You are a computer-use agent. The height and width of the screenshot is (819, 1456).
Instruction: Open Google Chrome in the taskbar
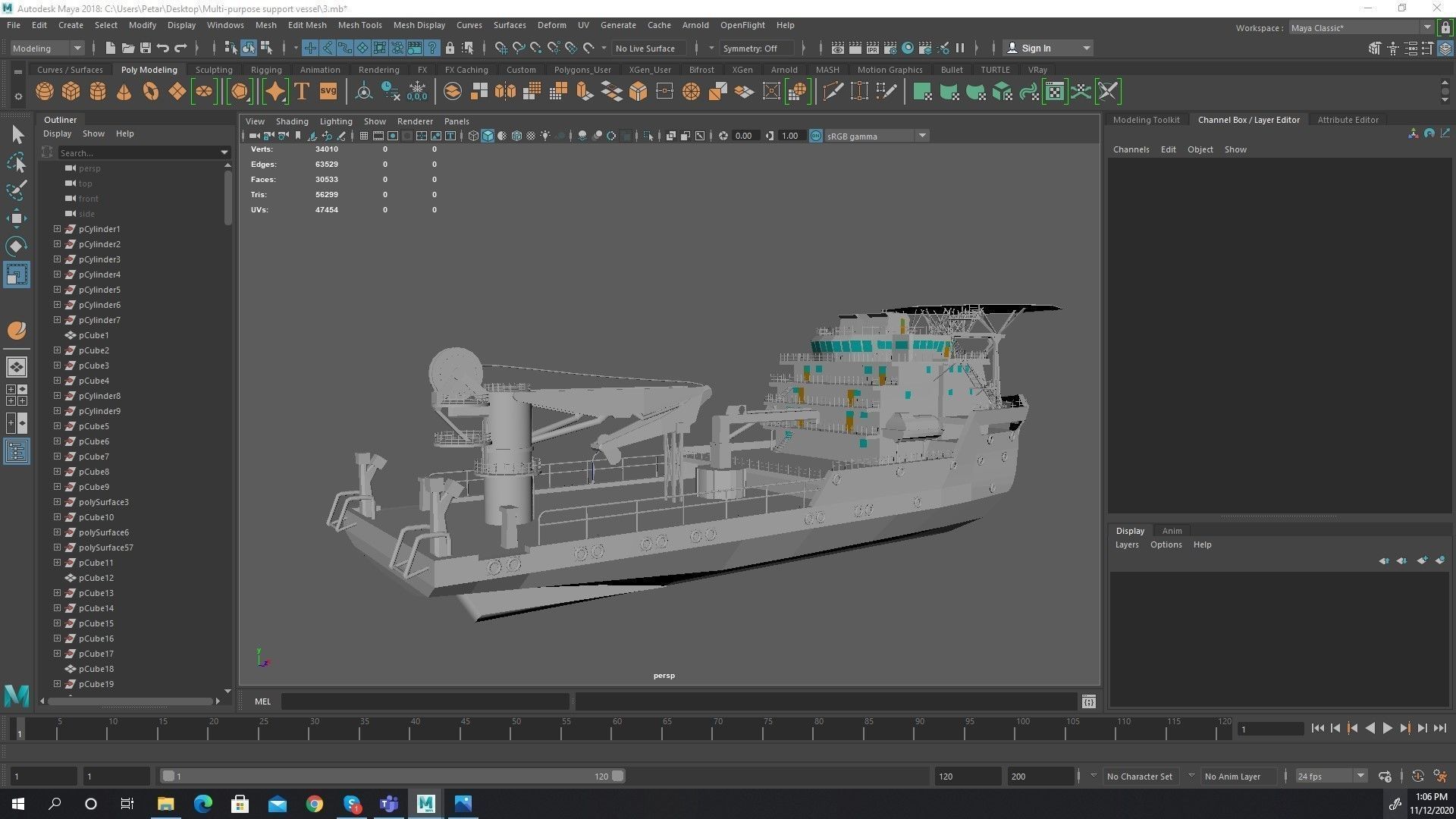coord(314,803)
